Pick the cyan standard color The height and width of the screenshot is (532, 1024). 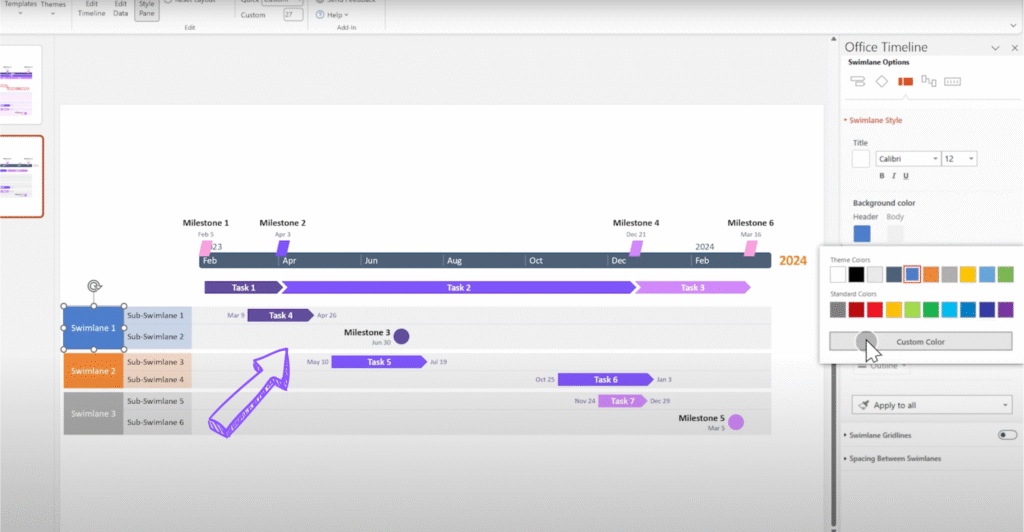click(x=950, y=309)
